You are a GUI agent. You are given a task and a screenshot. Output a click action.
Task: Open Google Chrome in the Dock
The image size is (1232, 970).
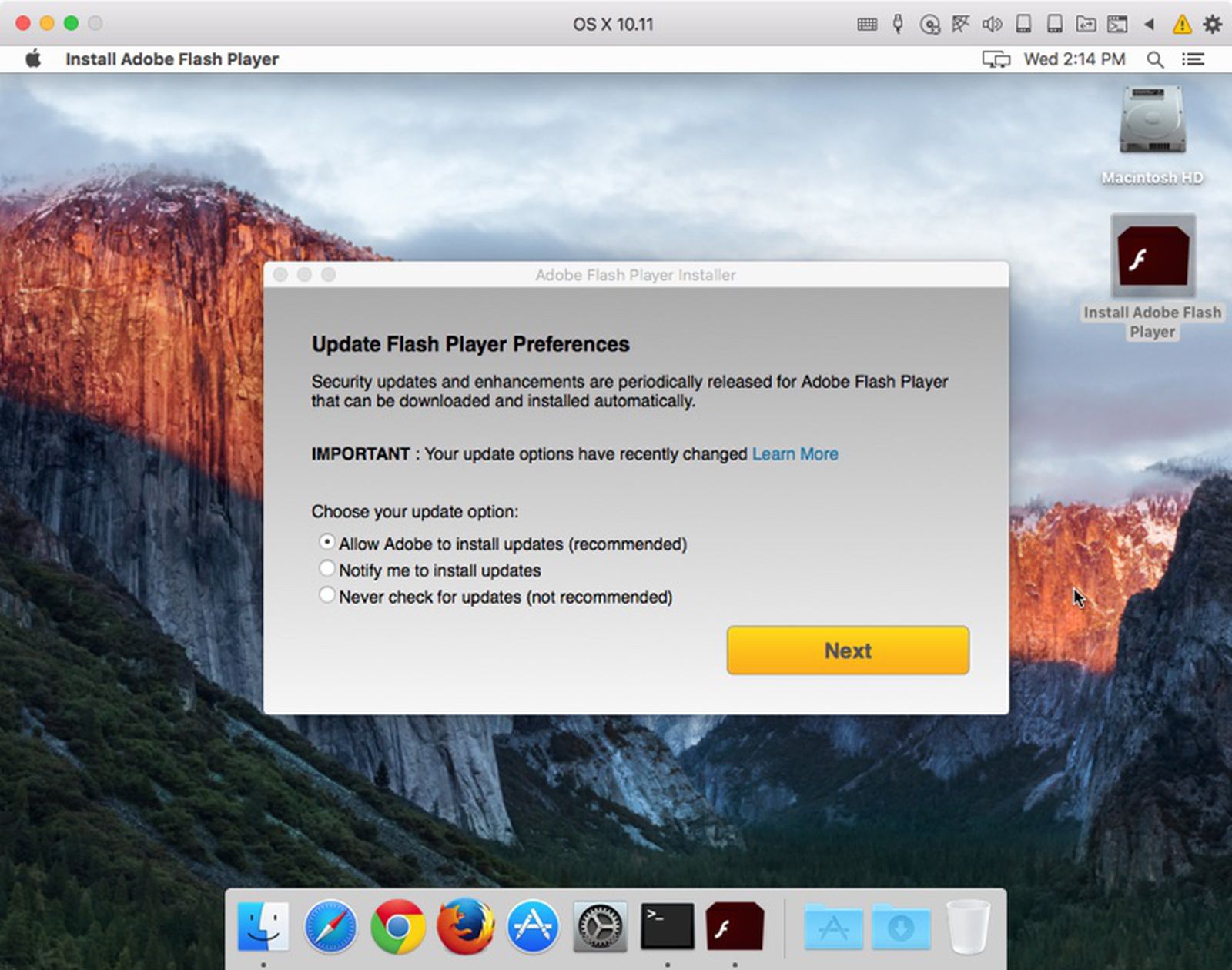[397, 926]
